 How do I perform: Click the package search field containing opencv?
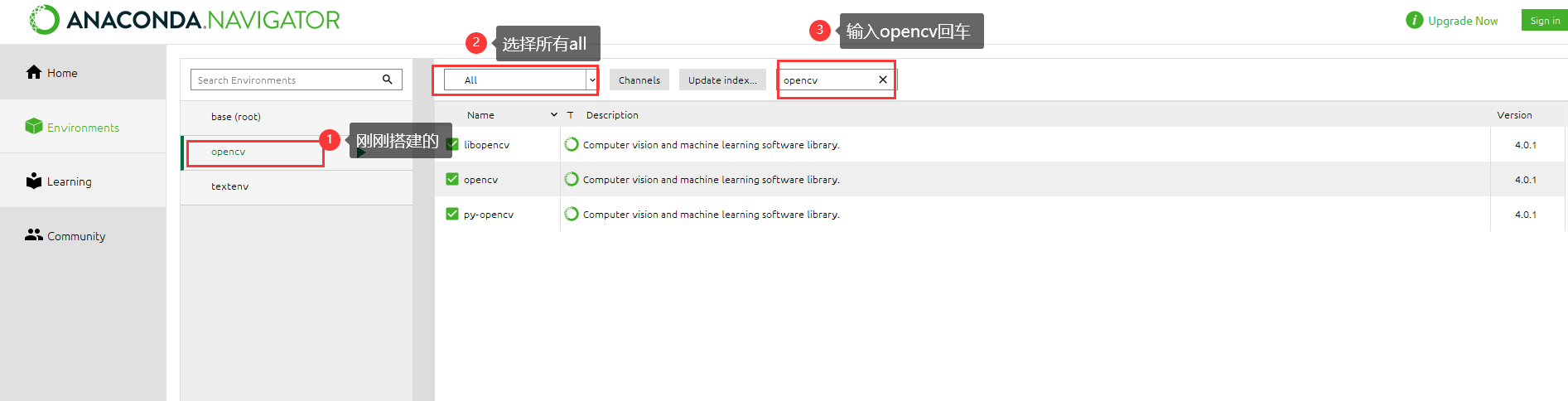[x=837, y=80]
